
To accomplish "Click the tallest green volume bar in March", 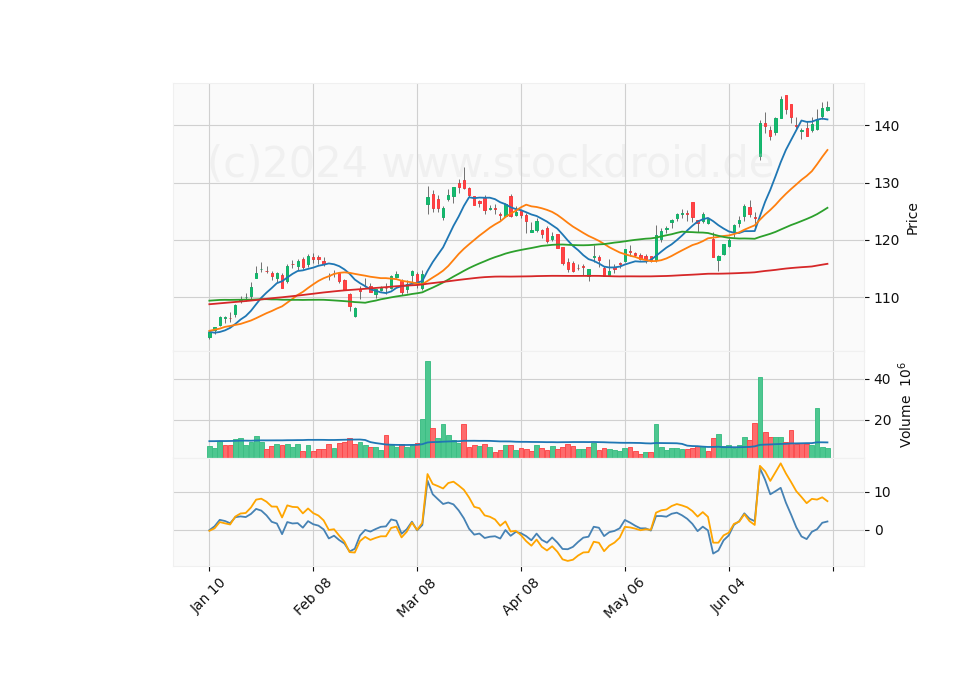I will point(428,410).
